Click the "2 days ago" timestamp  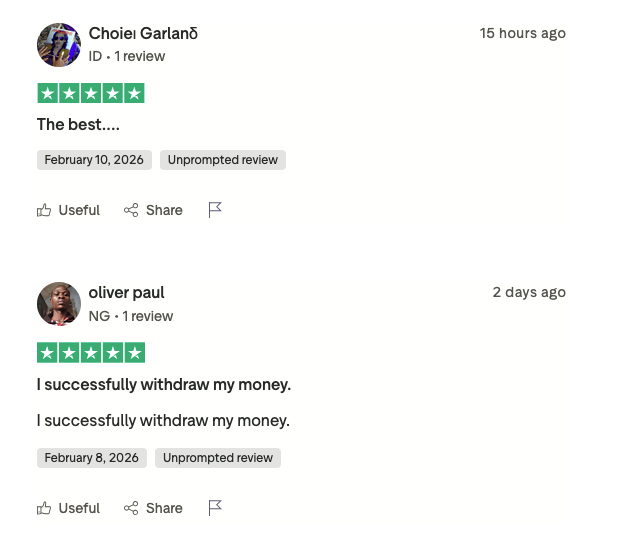529,293
